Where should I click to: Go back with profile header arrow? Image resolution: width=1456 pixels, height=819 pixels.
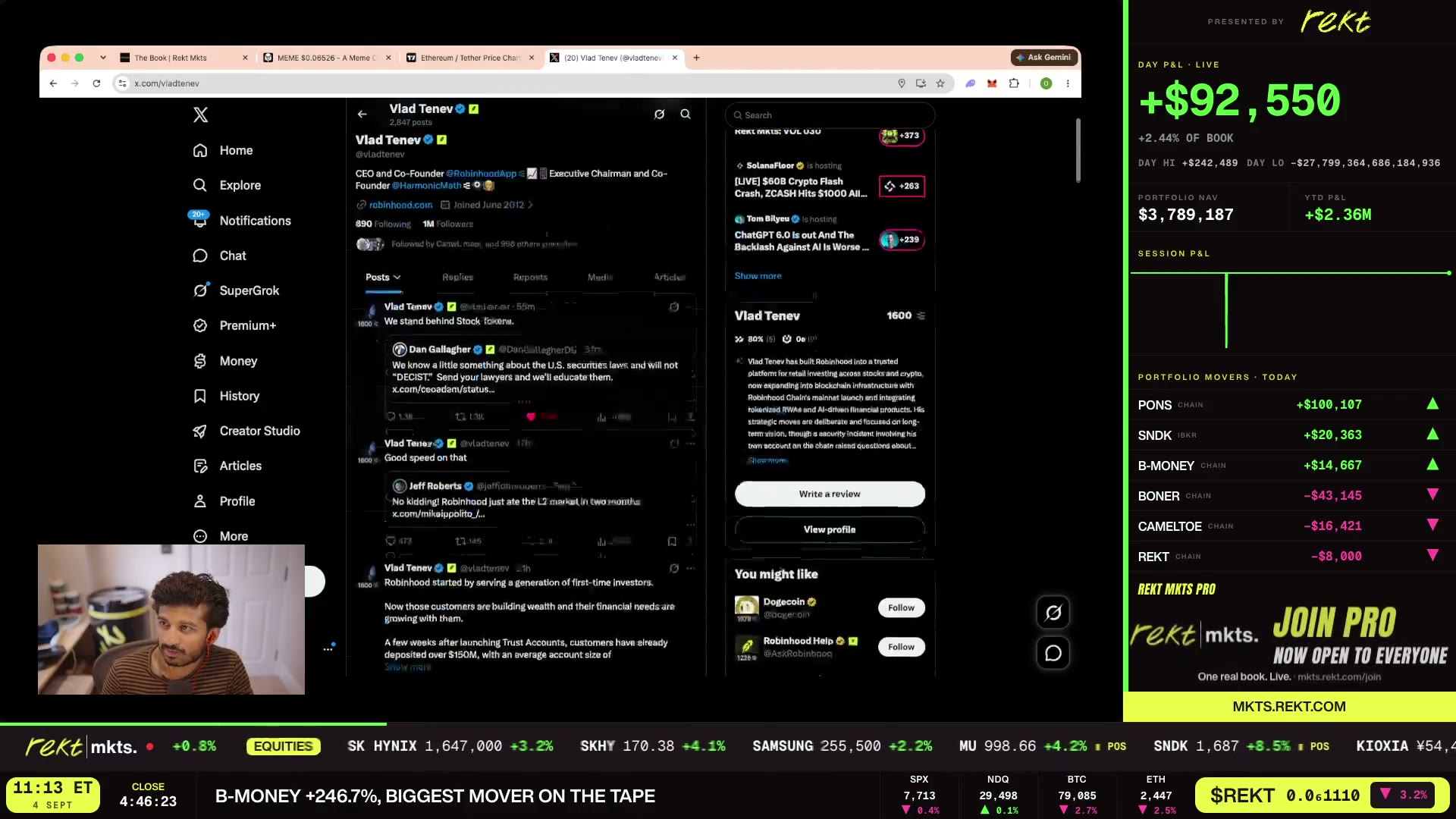tap(362, 115)
